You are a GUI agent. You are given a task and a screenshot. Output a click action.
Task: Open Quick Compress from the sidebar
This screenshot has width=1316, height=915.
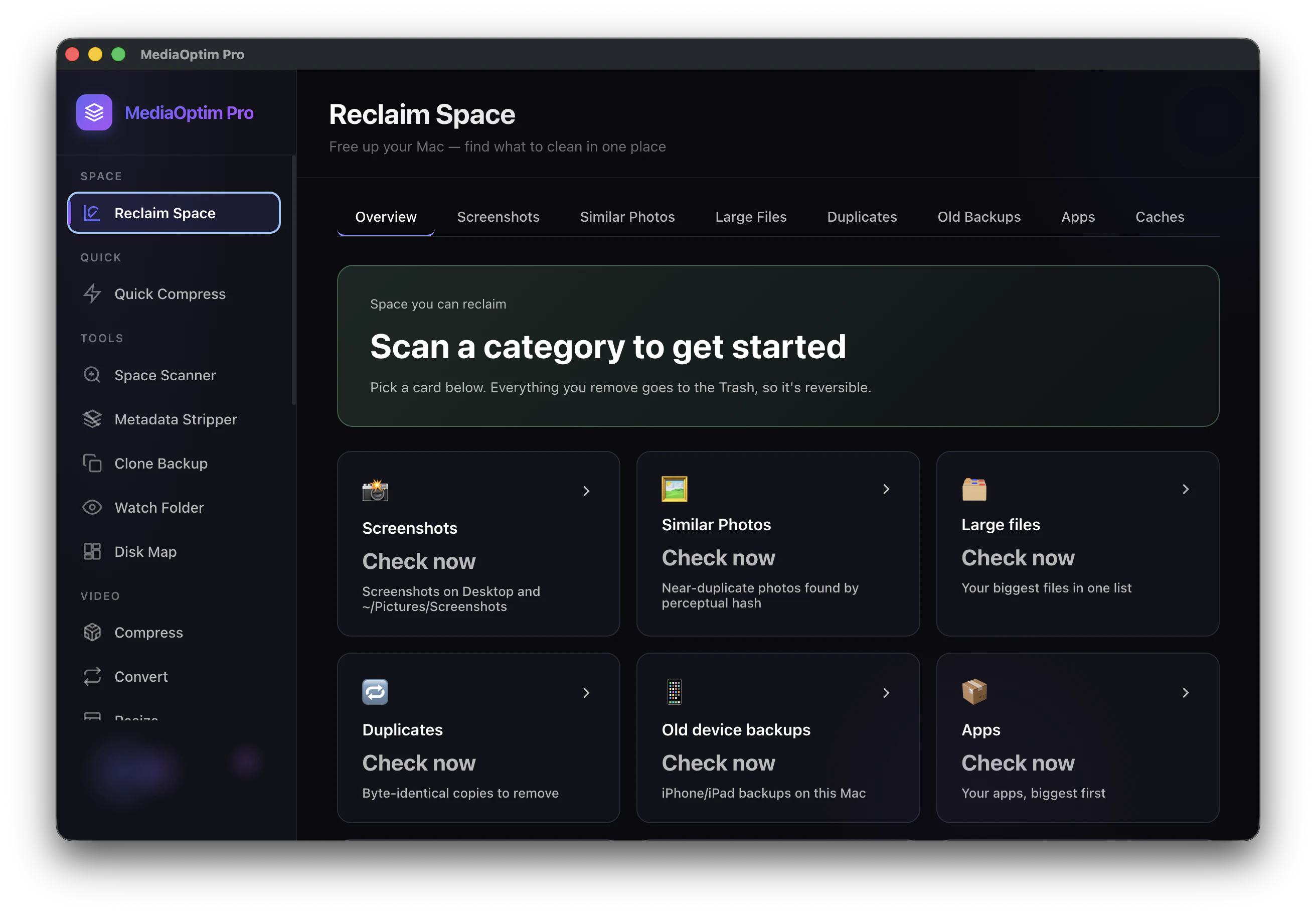(174, 293)
